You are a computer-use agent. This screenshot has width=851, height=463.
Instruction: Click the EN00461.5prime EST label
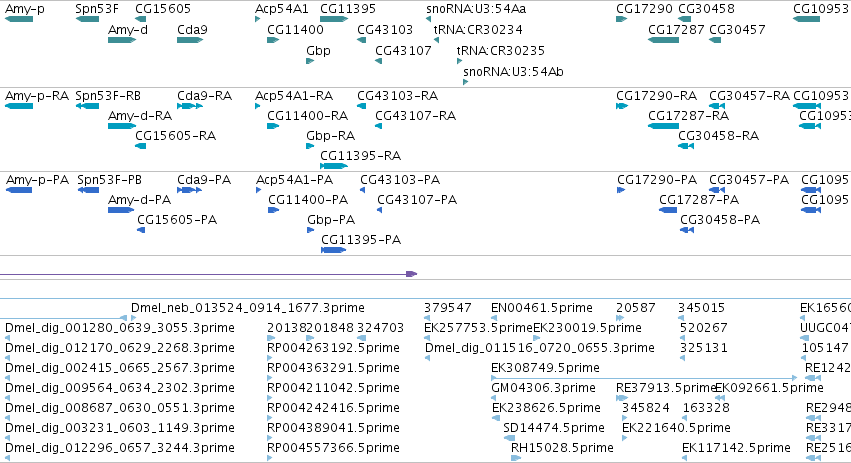tap(542, 308)
